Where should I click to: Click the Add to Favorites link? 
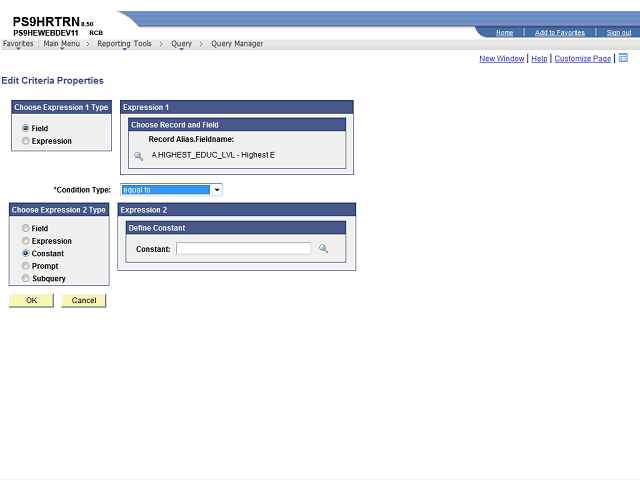click(560, 33)
